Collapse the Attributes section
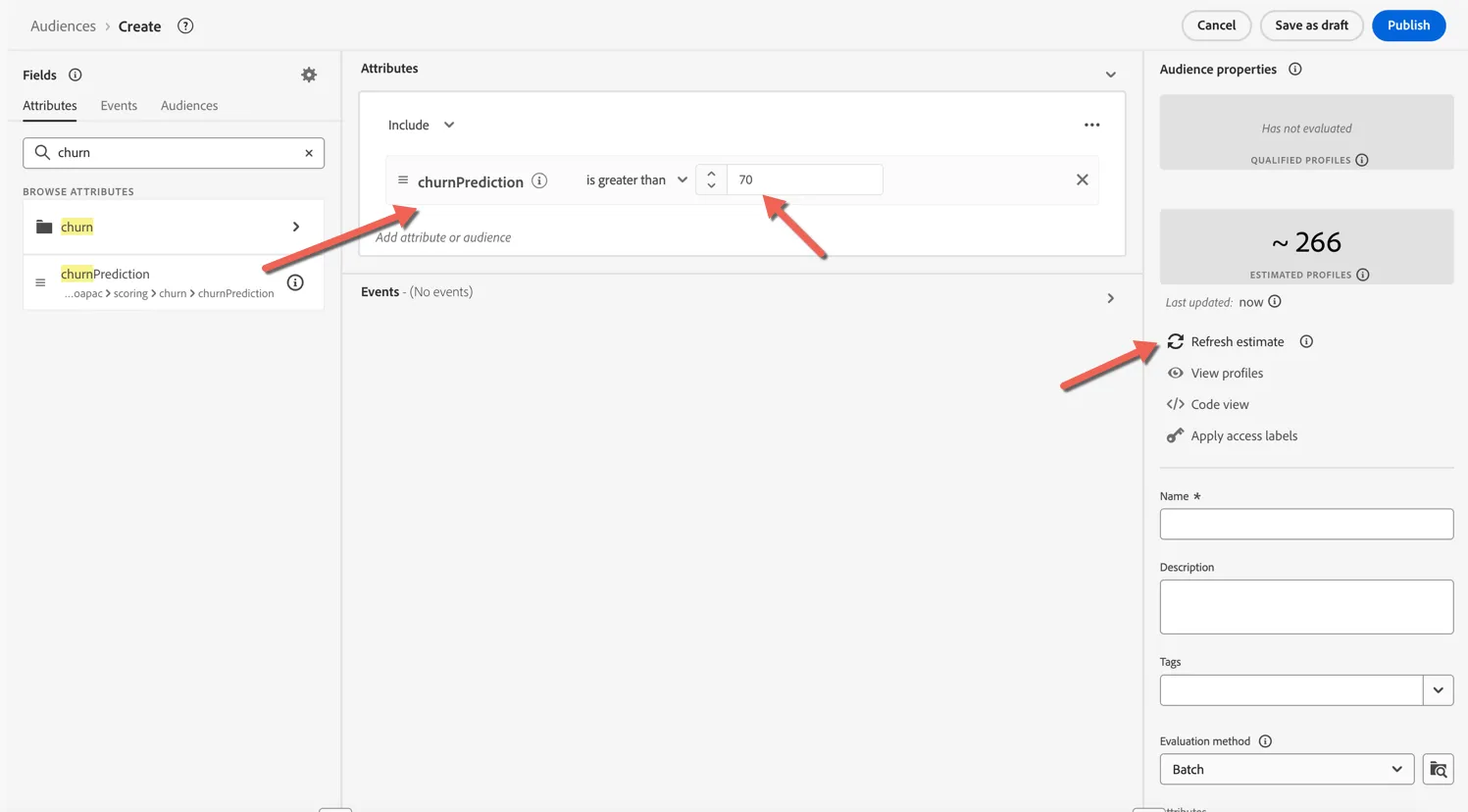Image resolution: width=1468 pixels, height=812 pixels. (1111, 75)
